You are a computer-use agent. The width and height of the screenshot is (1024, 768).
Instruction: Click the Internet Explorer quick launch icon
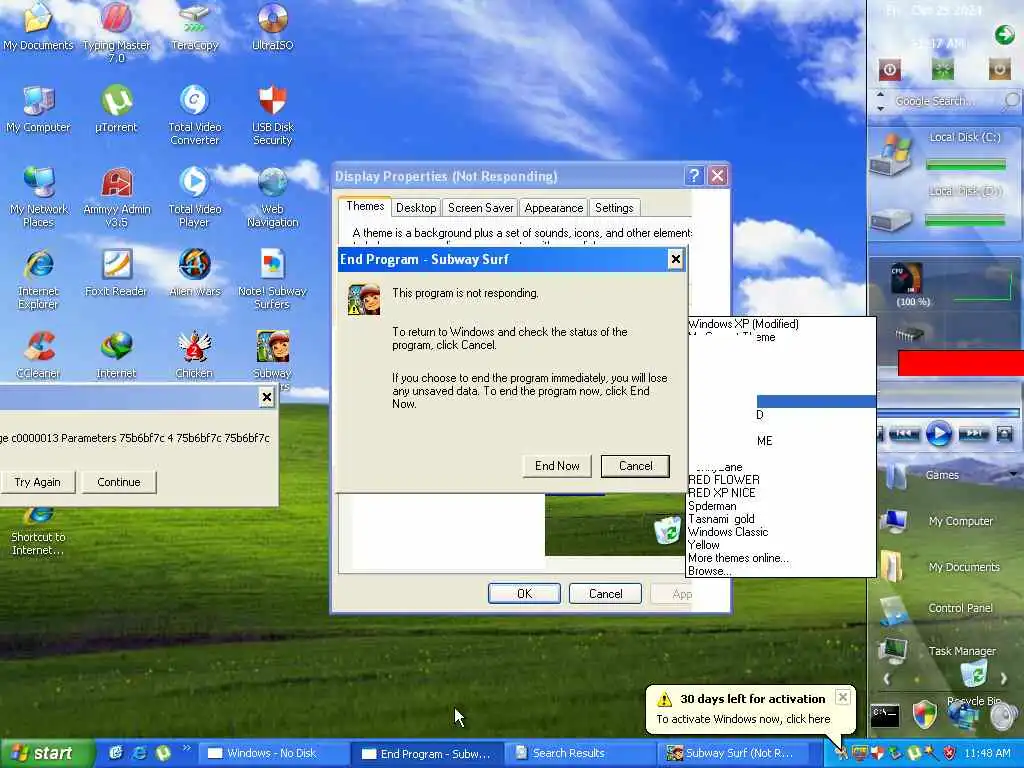tap(140, 753)
